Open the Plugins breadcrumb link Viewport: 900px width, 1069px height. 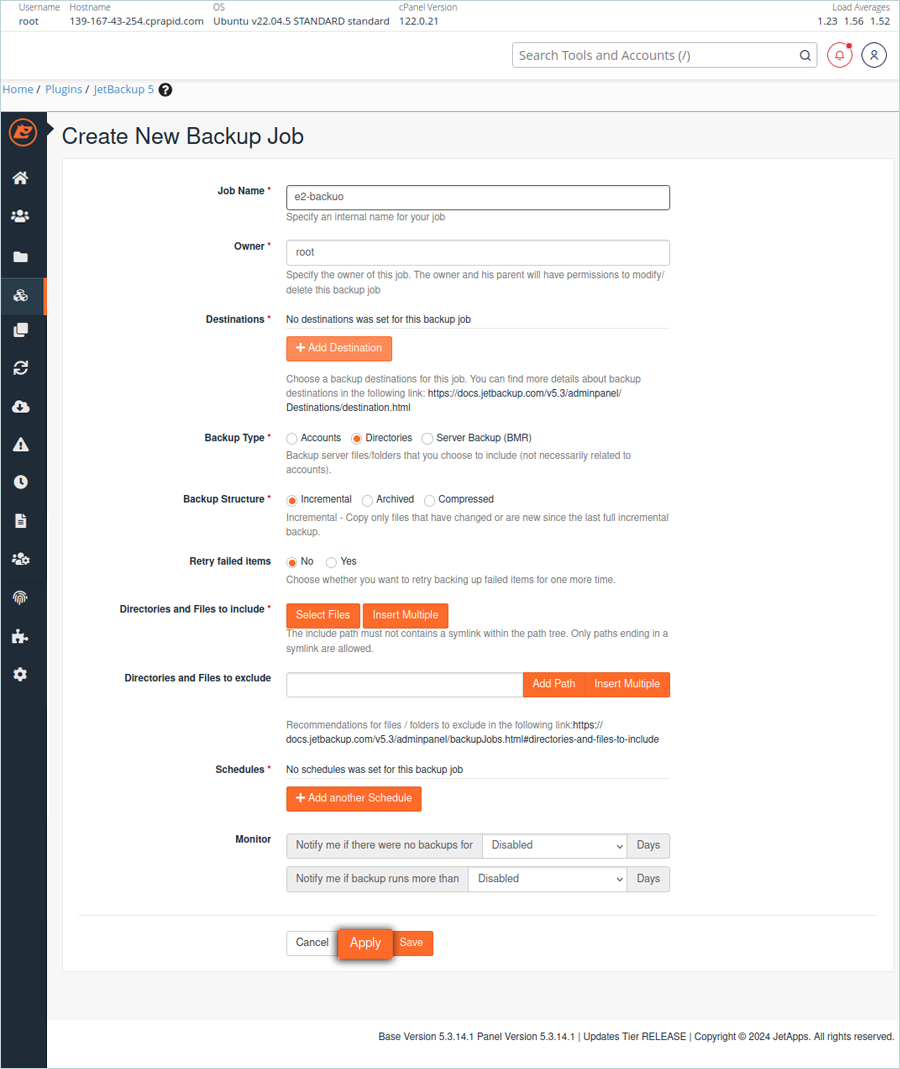(x=63, y=89)
